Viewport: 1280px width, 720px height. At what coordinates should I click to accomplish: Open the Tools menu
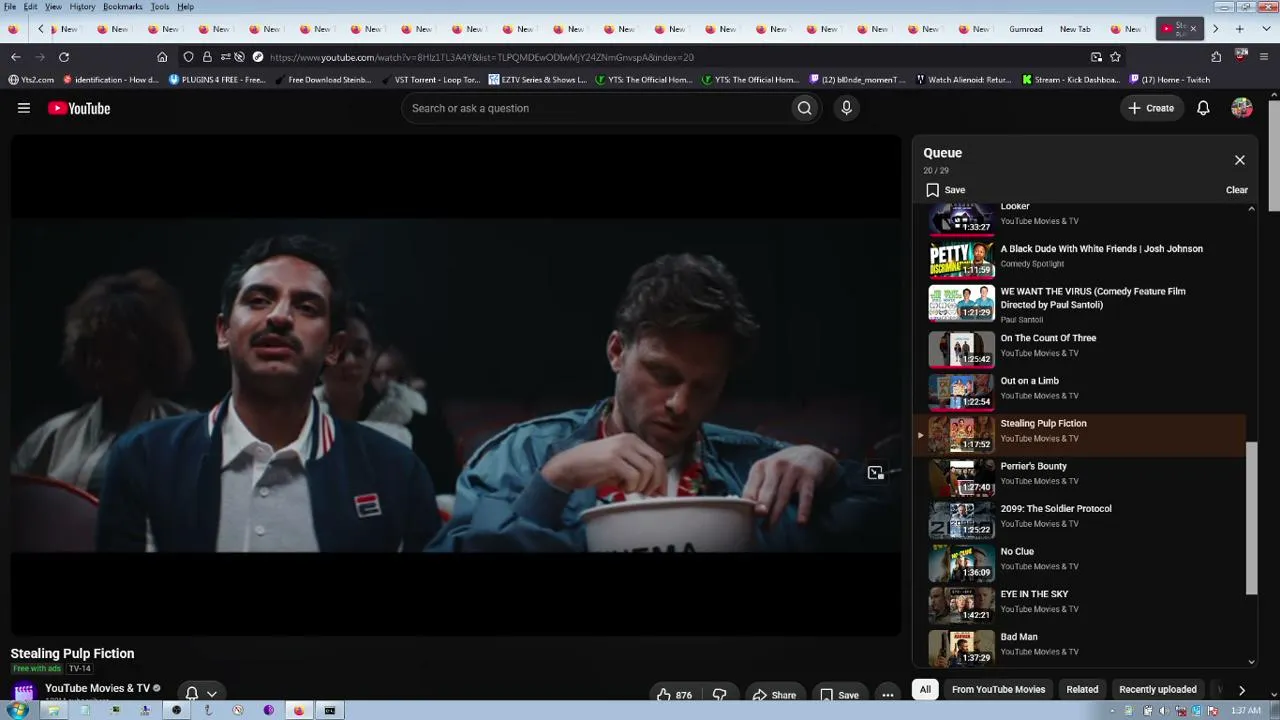(x=160, y=7)
